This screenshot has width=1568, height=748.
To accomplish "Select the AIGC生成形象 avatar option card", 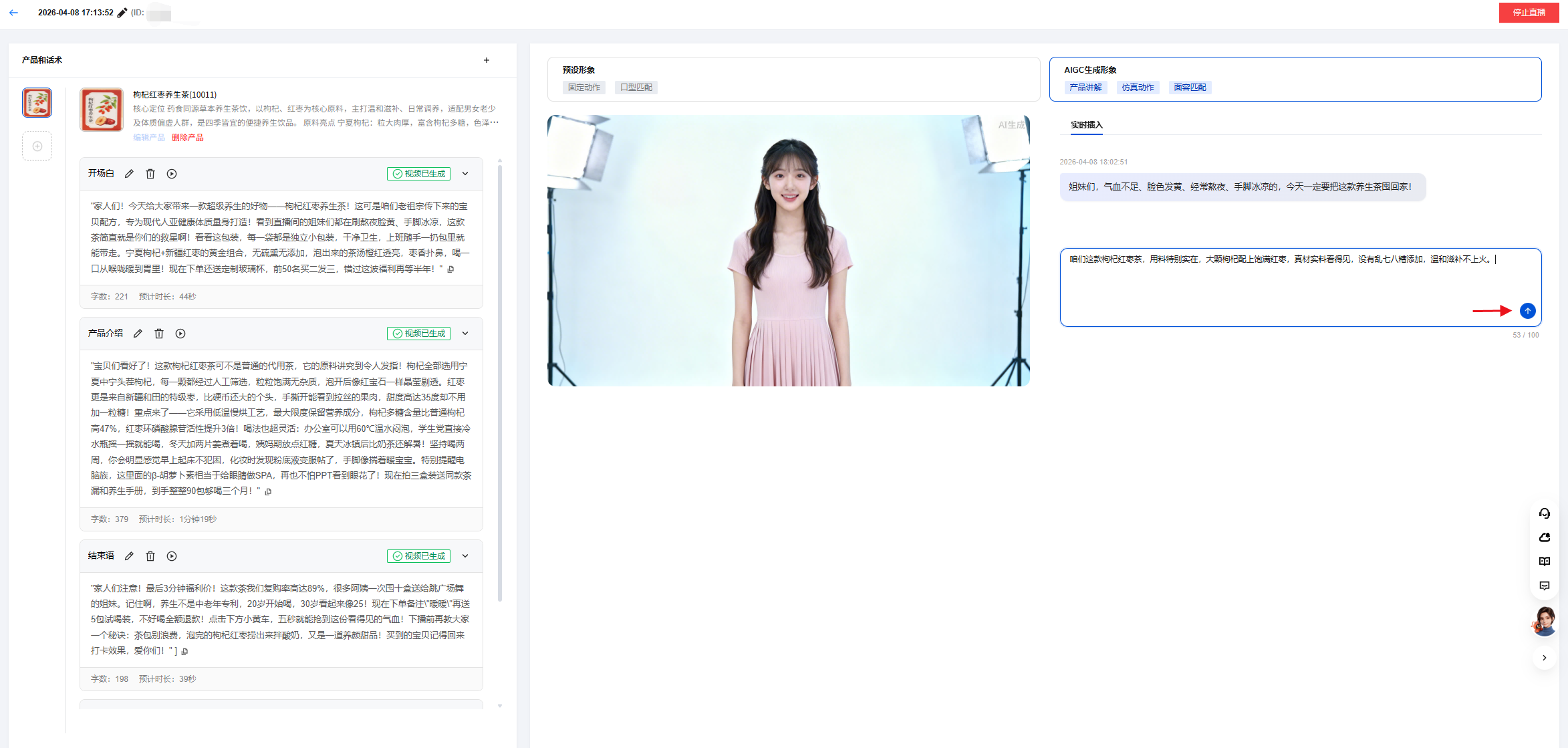I will (1295, 79).
